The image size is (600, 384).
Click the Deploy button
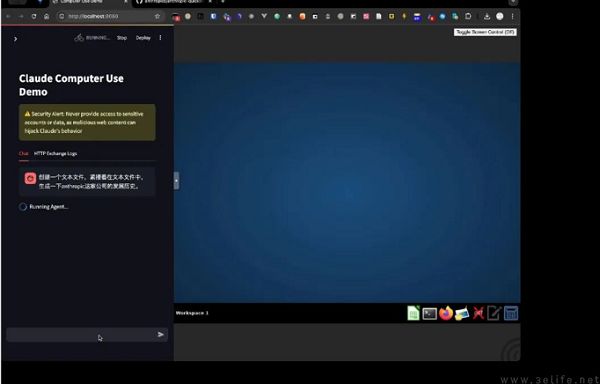click(x=143, y=37)
